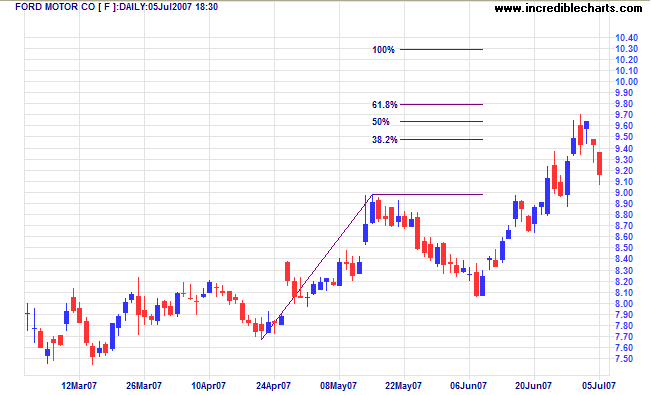Click the 100% purple extension line
This screenshot has width=651, height=395.
pyautogui.click(x=441, y=49)
